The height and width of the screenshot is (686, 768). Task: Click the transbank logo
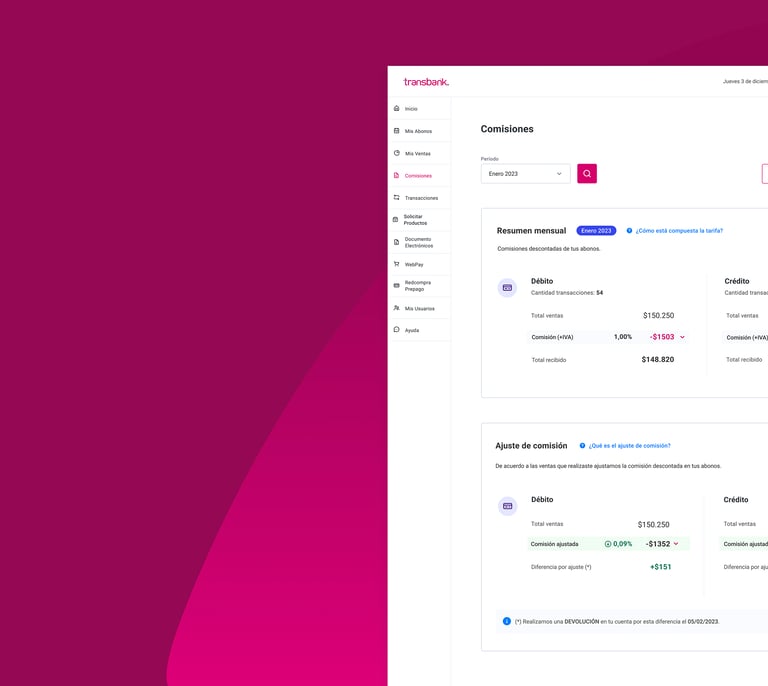pos(426,82)
